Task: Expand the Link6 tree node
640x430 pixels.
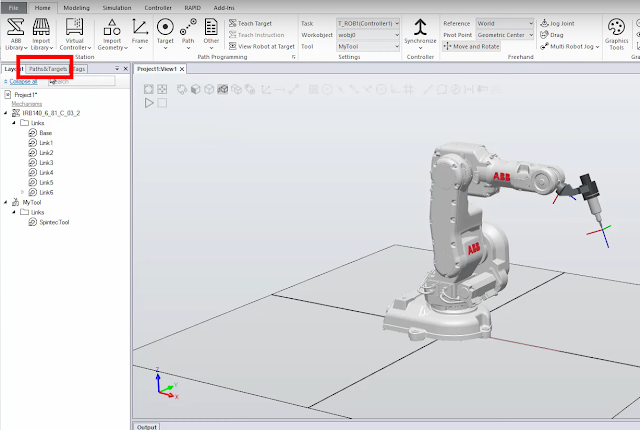Action: tap(22, 192)
